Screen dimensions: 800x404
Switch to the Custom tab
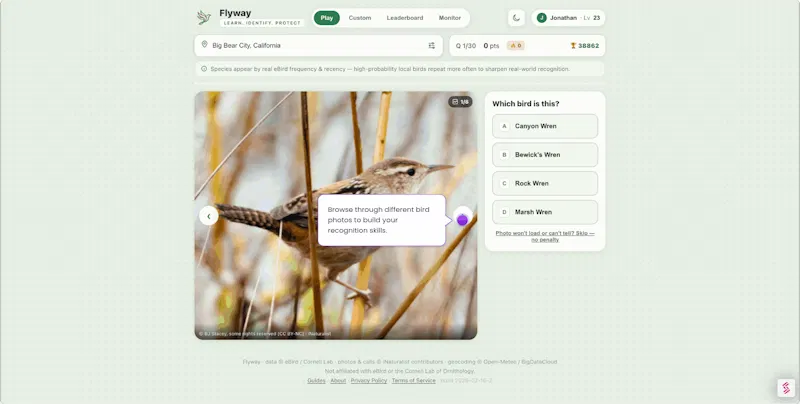click(360, 18)
